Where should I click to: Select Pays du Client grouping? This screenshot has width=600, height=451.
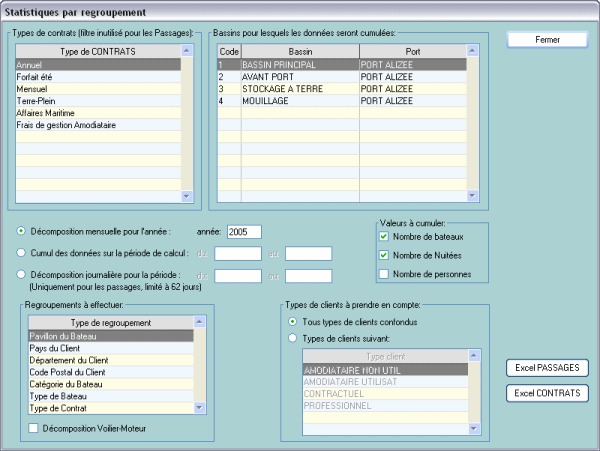[x=111, y=348]
